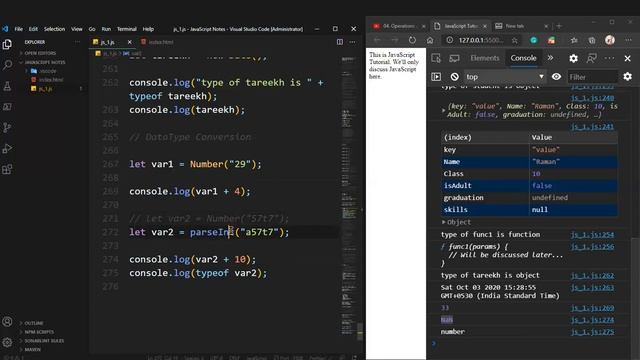This screenshot has width=640, height=360.
Task: Go back in the browser
Action: pos(377,40)
